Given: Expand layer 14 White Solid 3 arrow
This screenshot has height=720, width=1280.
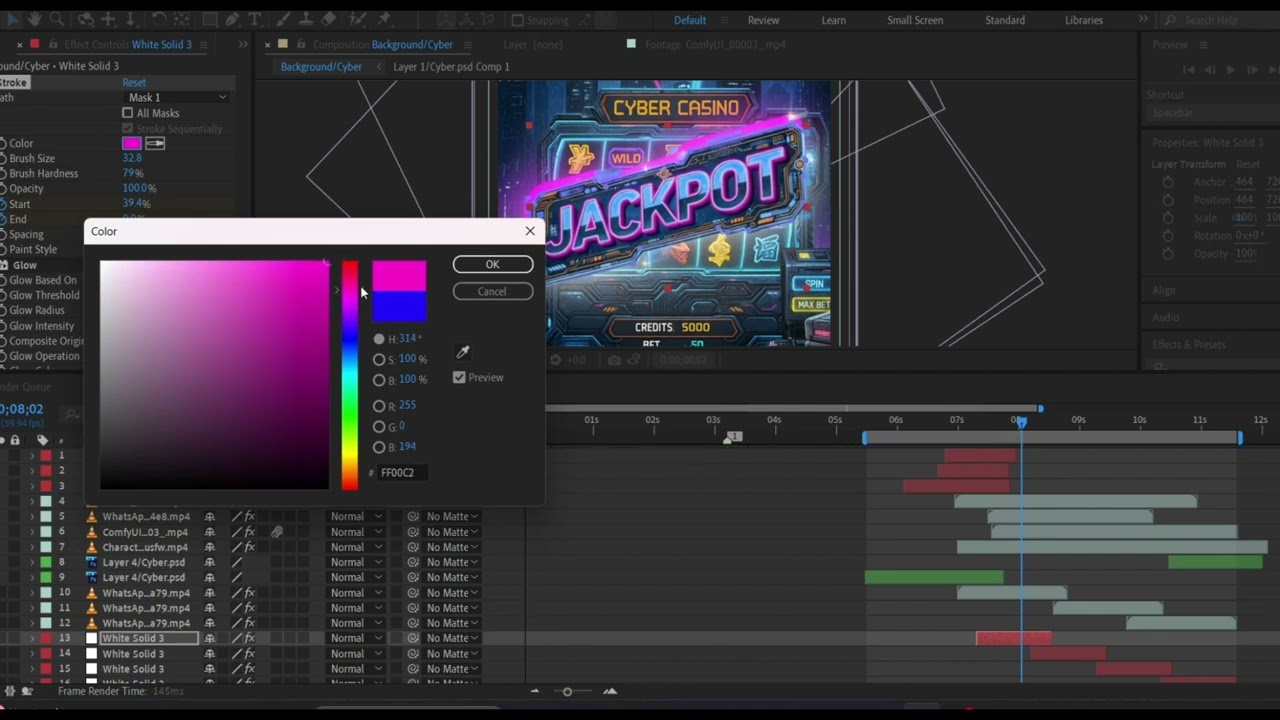Looking at the screenshot, I should coord(31,654).
